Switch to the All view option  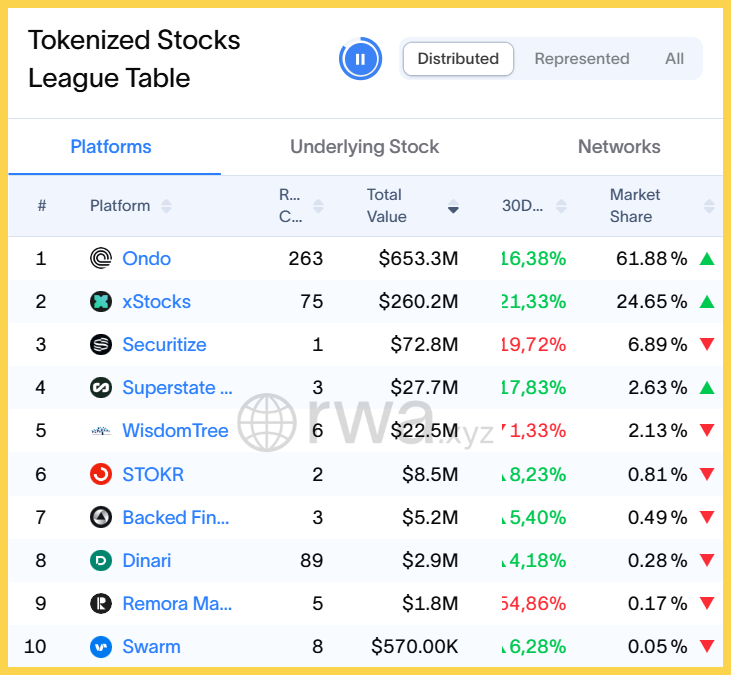[675, 59]
